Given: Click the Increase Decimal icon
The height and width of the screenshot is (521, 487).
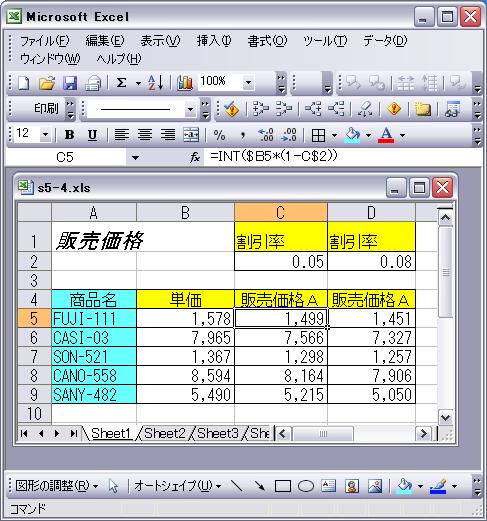Looking at the screenshot, I should [266, 135].
